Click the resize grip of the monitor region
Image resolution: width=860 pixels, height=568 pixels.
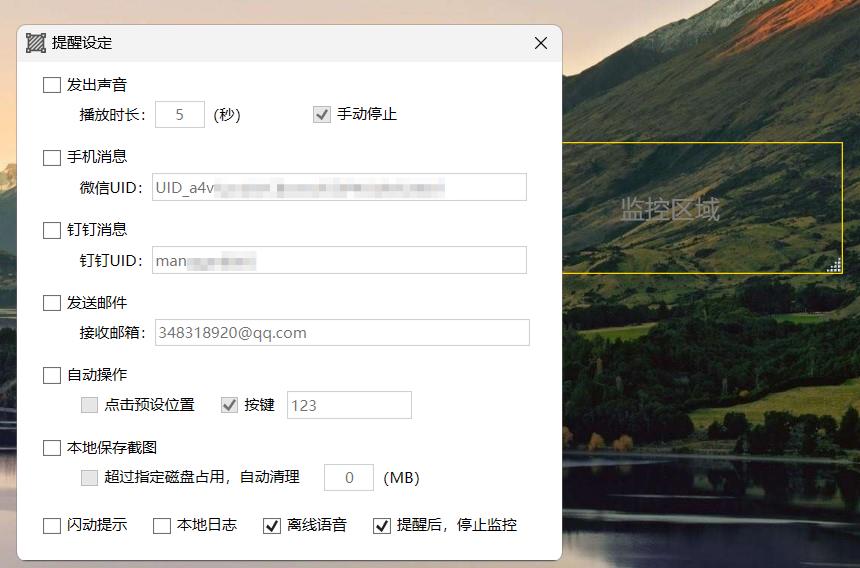[x=834, y=265]
